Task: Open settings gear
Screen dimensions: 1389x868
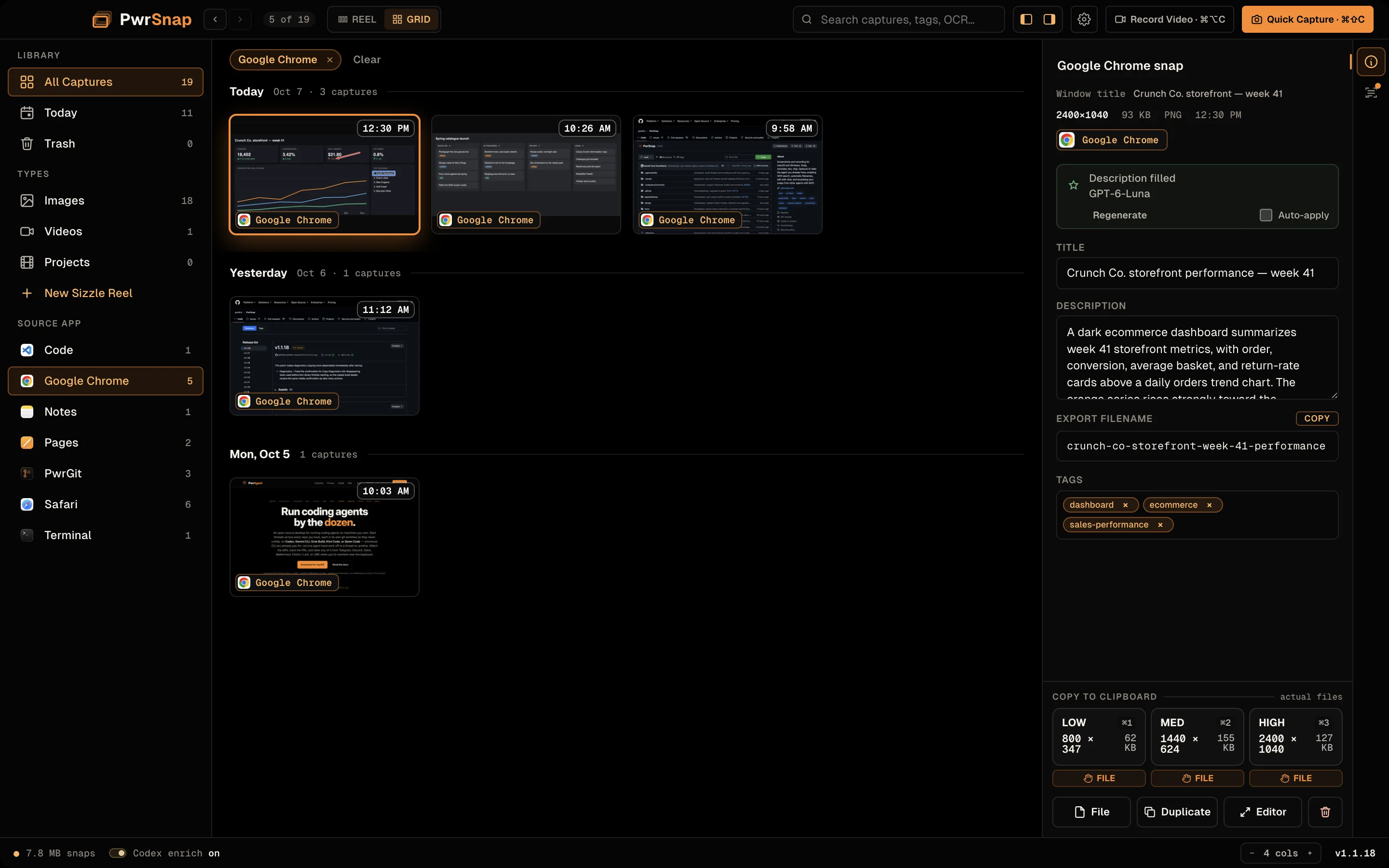Action: coord(1084,19)
